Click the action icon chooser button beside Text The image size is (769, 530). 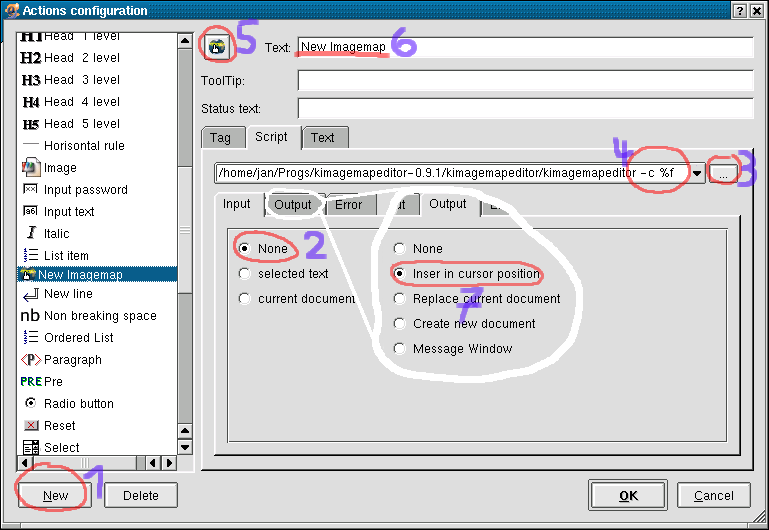tap(217, 46)
